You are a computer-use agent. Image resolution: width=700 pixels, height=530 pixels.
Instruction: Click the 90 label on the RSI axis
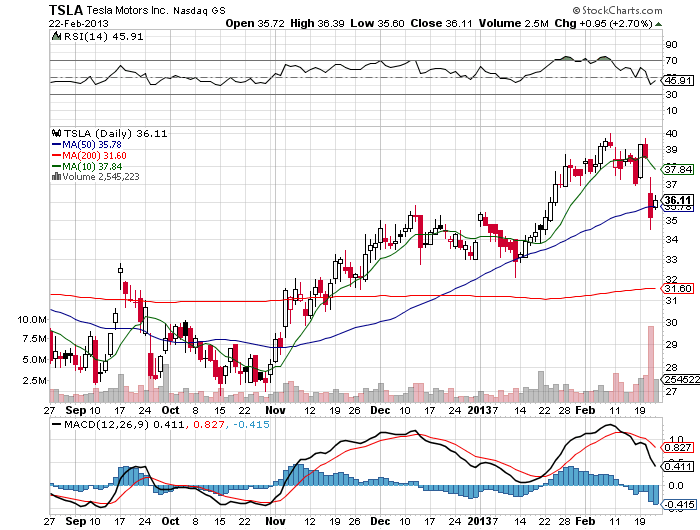tap(671, 44)
